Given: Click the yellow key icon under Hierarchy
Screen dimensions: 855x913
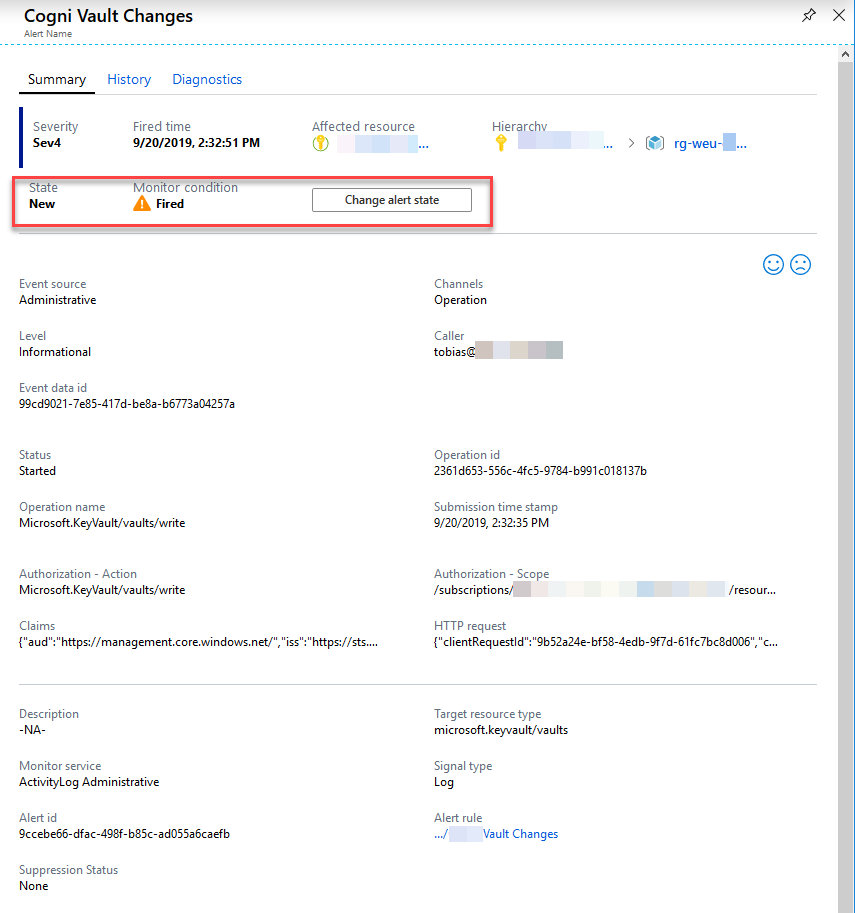Looking at the screenshot, I should (x=501, y=144).
